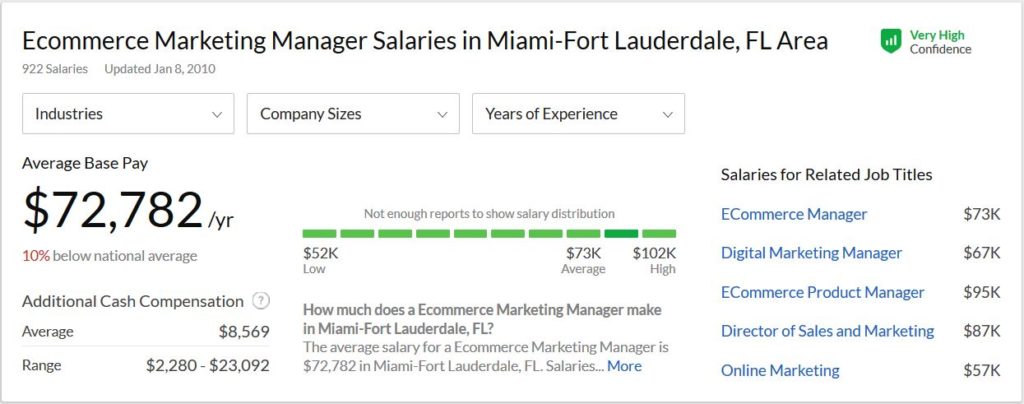Click the first low-end salary bar segment
The width and height of the screenshot is (1024, 404).
tap(320, 233)
